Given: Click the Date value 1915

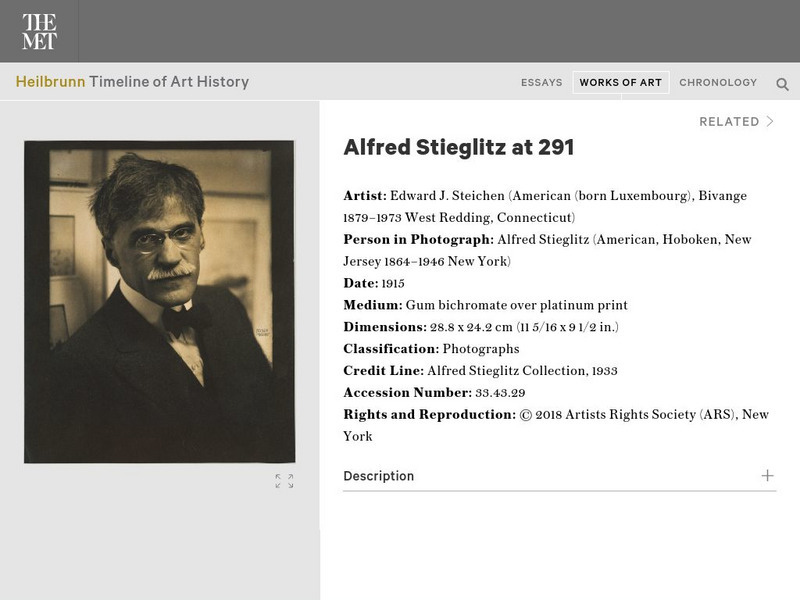Looking at the screenshot, I should click(x=393, y=284).
